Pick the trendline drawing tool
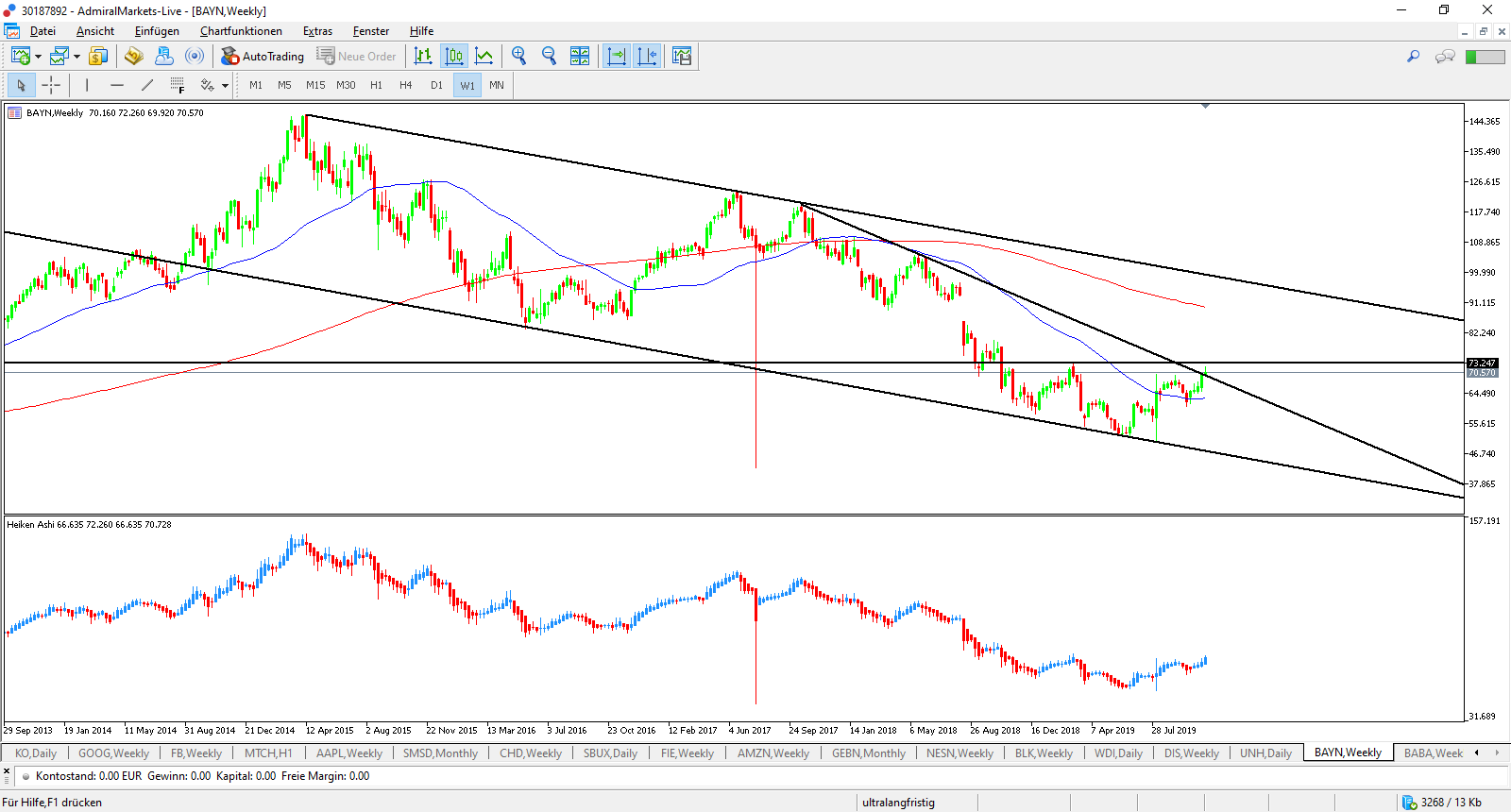Image resolution: width=1511 pixels, height=812 pixels. 147,86
